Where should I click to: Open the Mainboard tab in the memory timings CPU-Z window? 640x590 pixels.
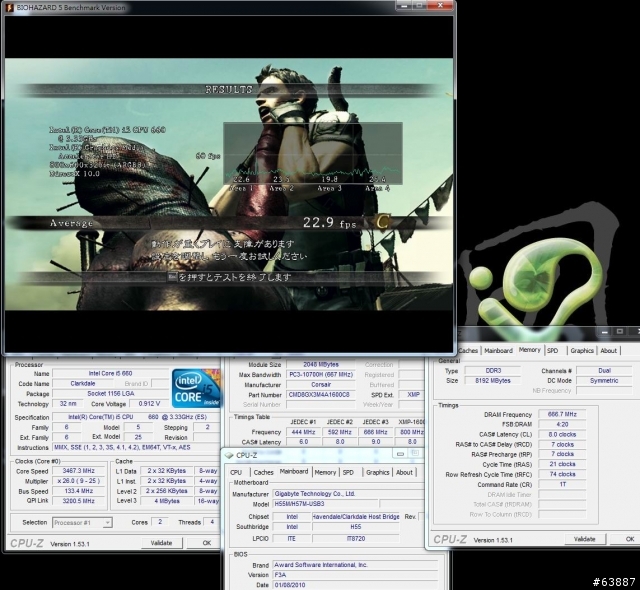[498, 350]
